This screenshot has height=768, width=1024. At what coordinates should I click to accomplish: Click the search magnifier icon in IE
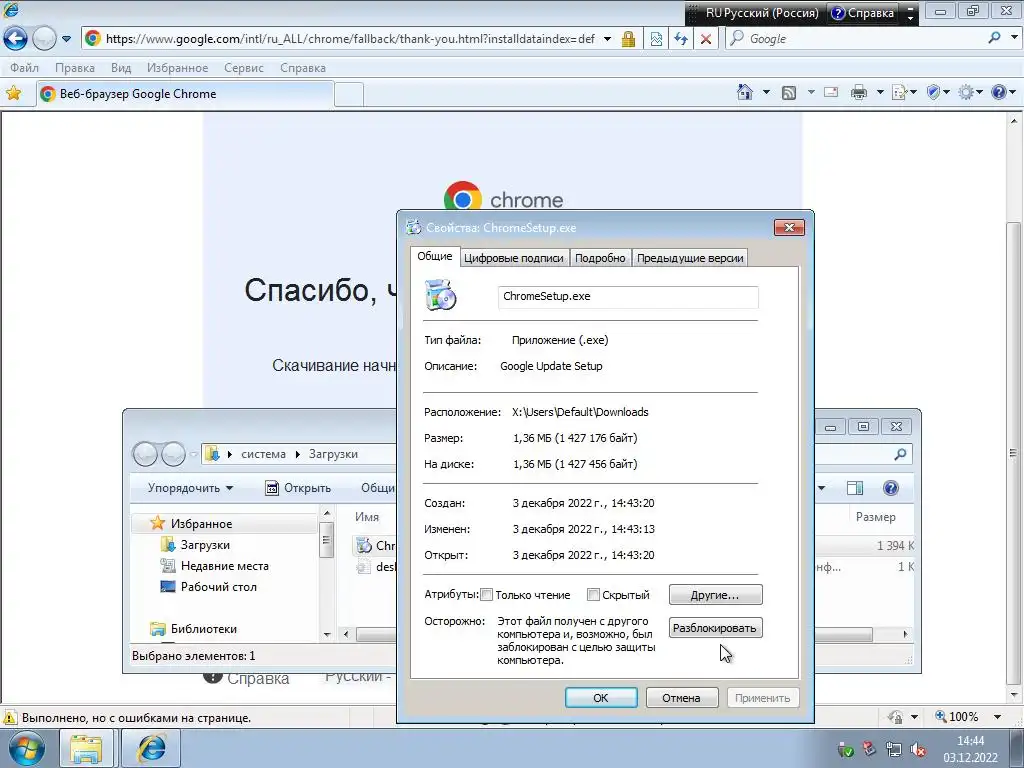pyautogui.click(x=994, y=38)
